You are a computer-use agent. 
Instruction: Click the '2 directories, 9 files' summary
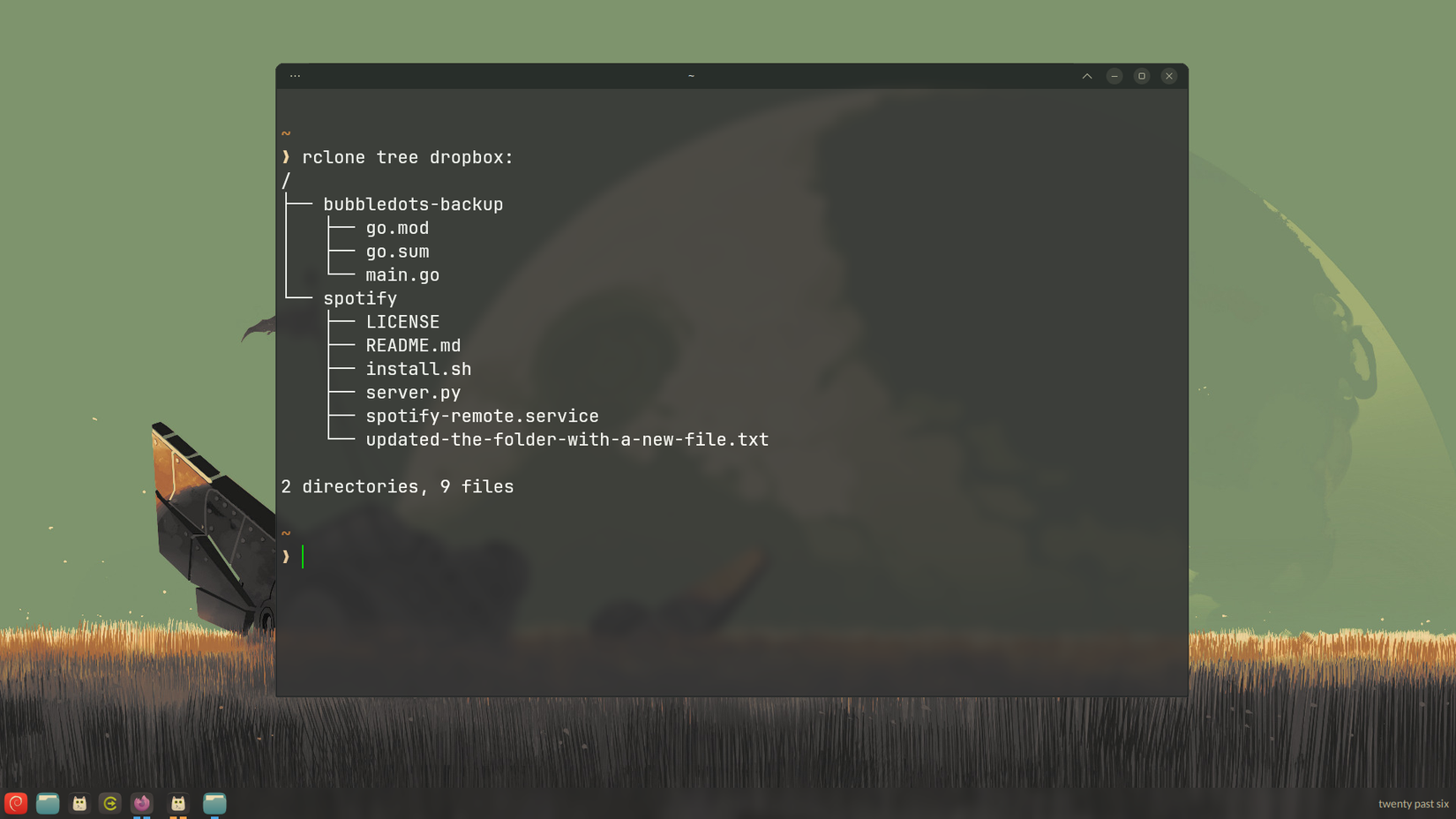397,487
